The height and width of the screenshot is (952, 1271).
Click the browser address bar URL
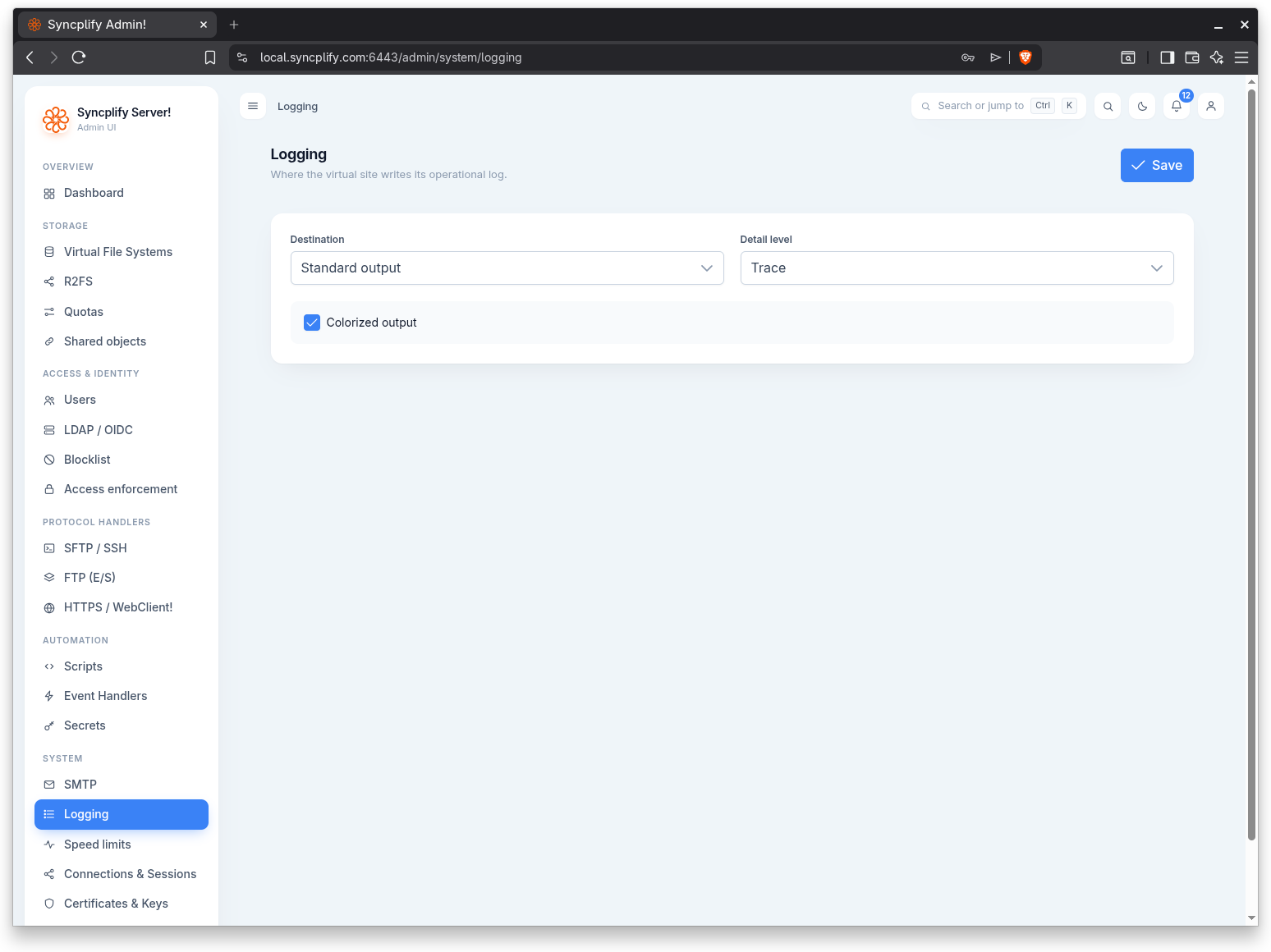coord(391,57)
